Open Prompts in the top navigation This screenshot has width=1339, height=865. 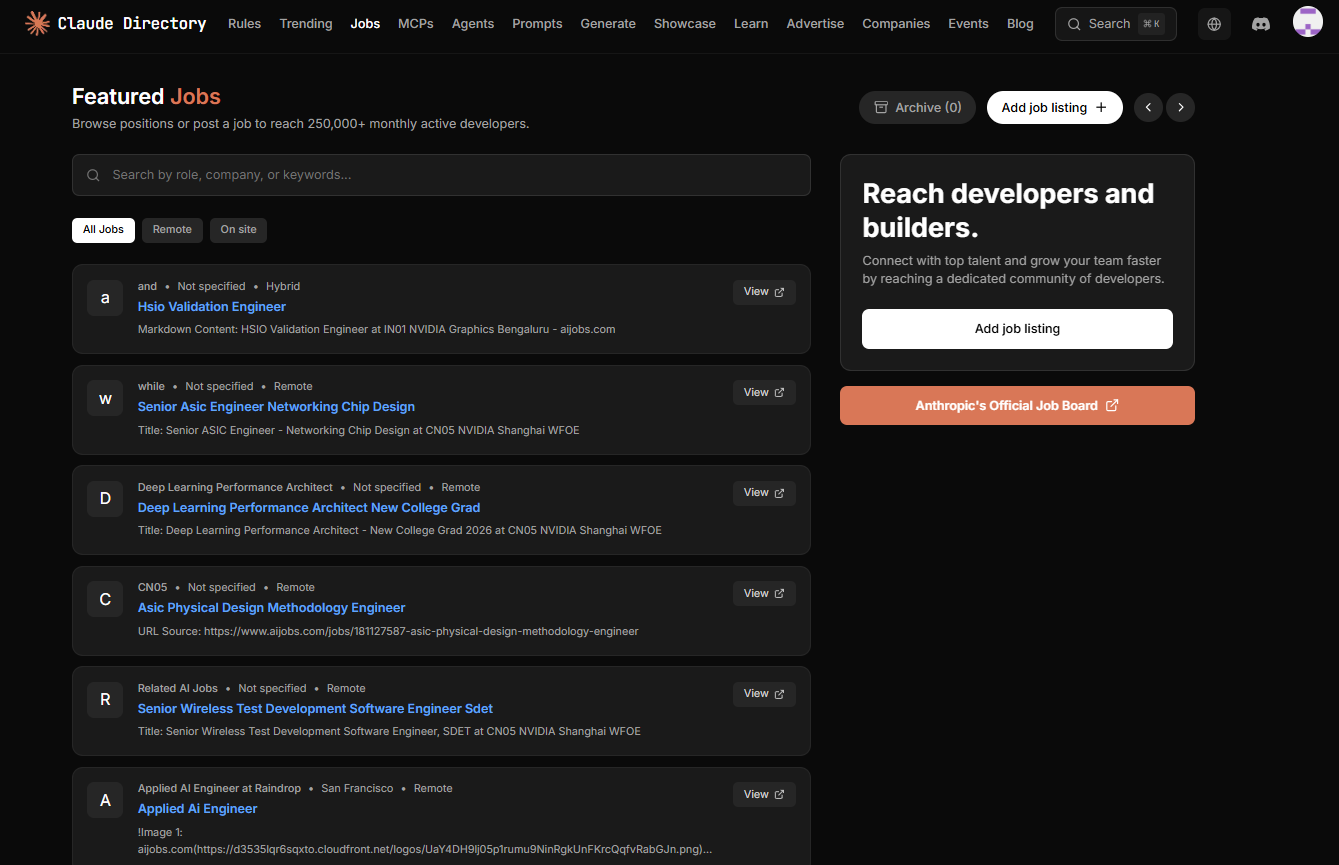(537, 23)
